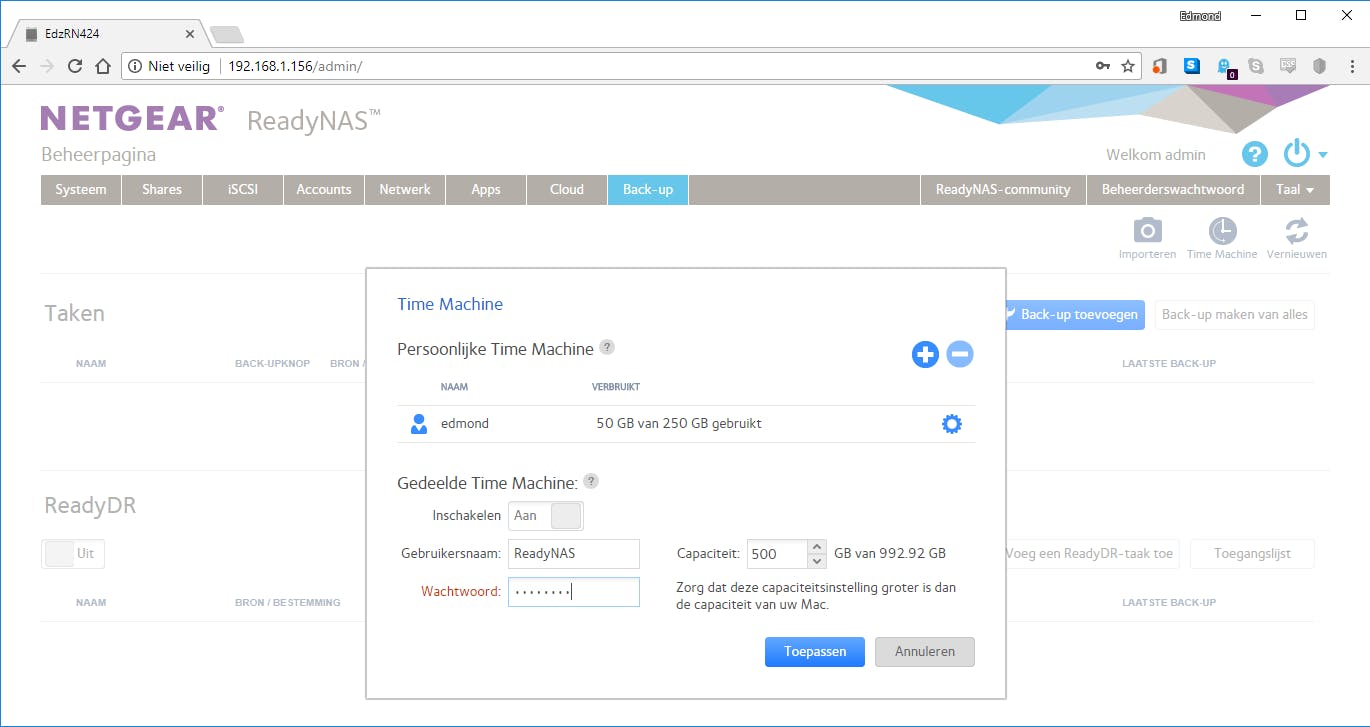
Task: Click the blue S extension icon
Action: click(x=1192, y=66)
